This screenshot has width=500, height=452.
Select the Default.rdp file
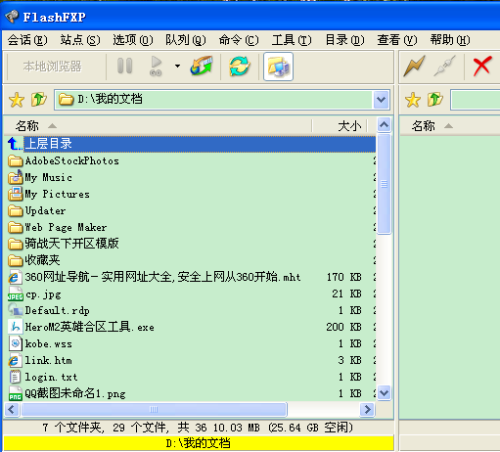[x=57, y=311]
